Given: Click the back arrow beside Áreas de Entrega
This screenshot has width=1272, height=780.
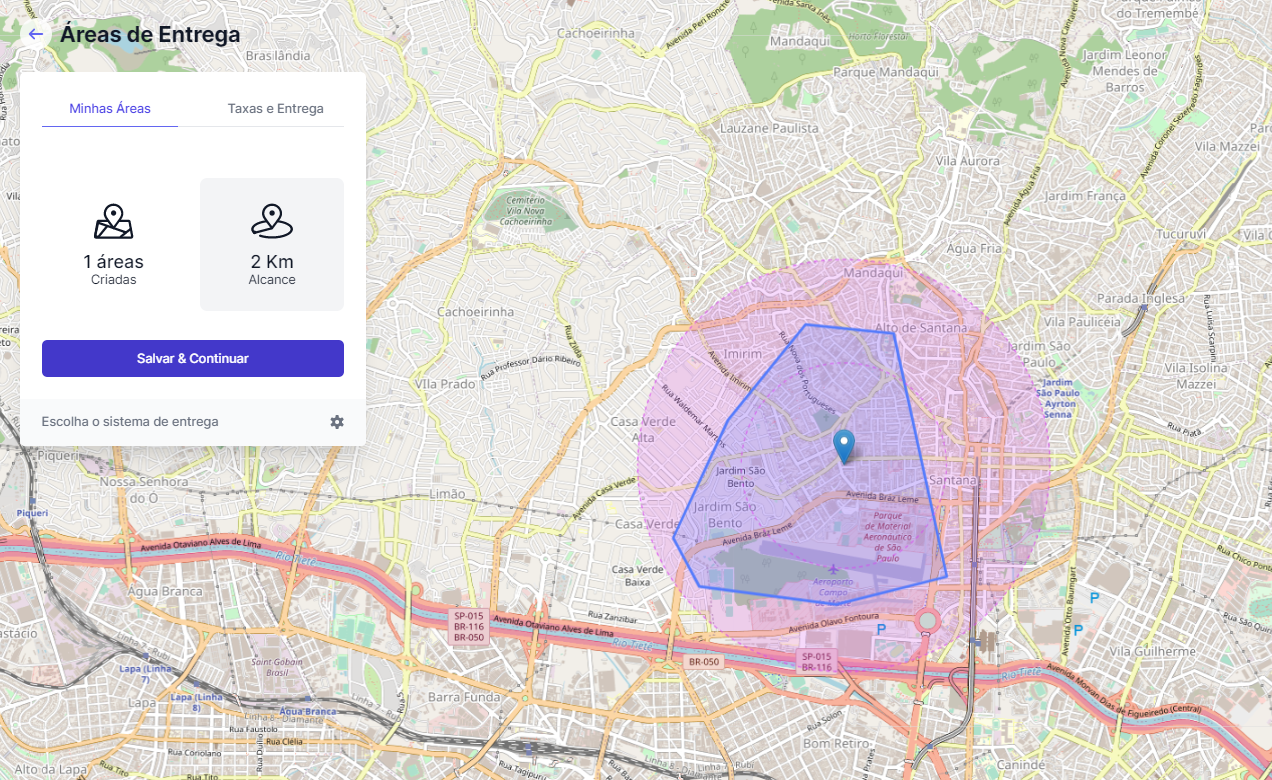Looking at the screenshot, I should point(36,34).
